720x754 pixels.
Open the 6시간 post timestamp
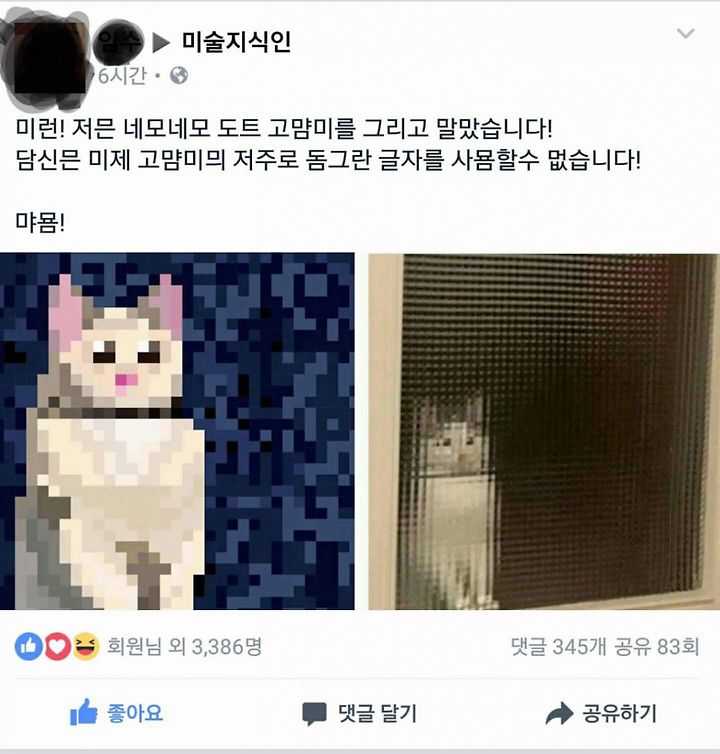(122, 75)
